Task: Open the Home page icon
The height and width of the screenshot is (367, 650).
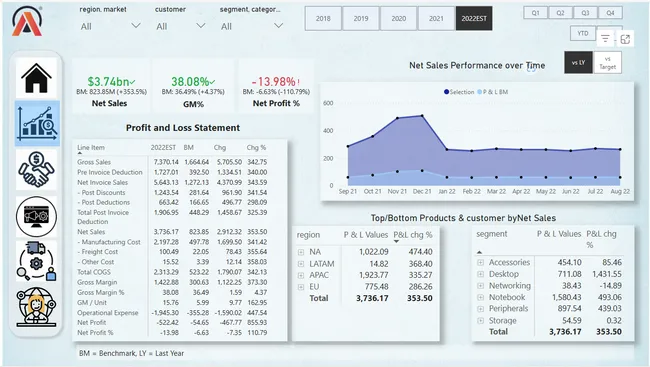Action: (x=36, y=78)
